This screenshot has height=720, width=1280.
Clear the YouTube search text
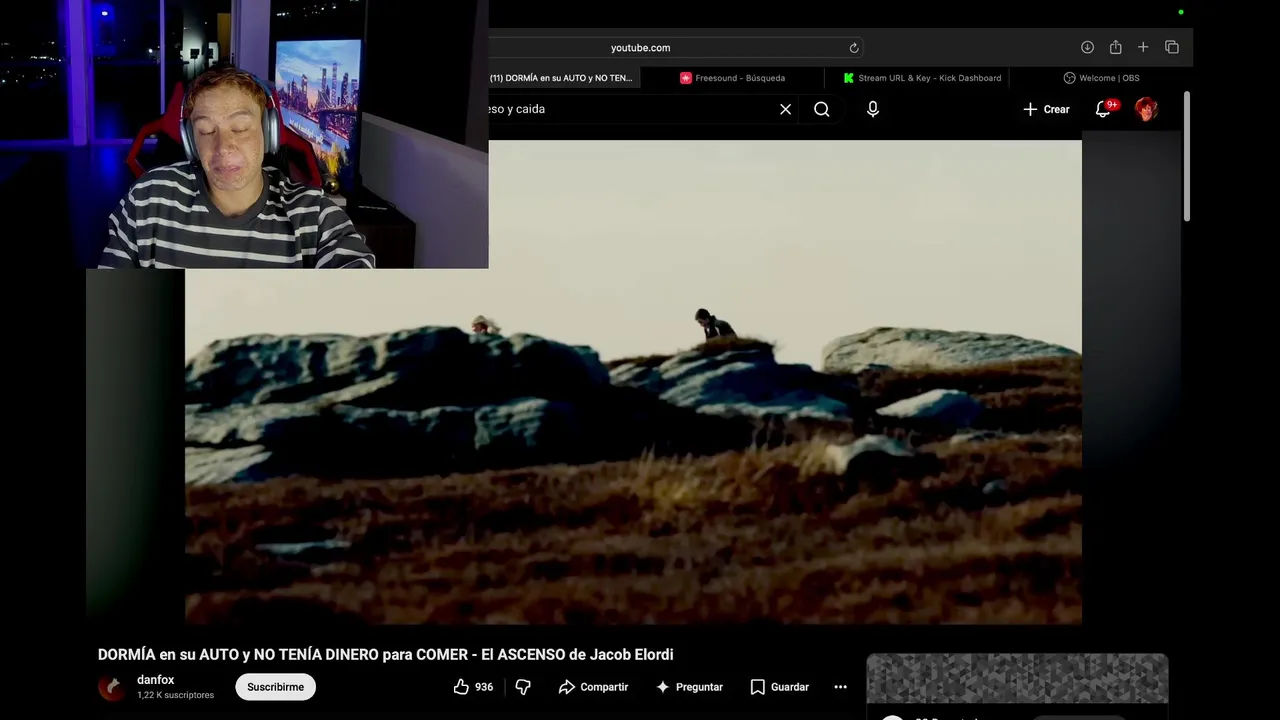[786, 109]
